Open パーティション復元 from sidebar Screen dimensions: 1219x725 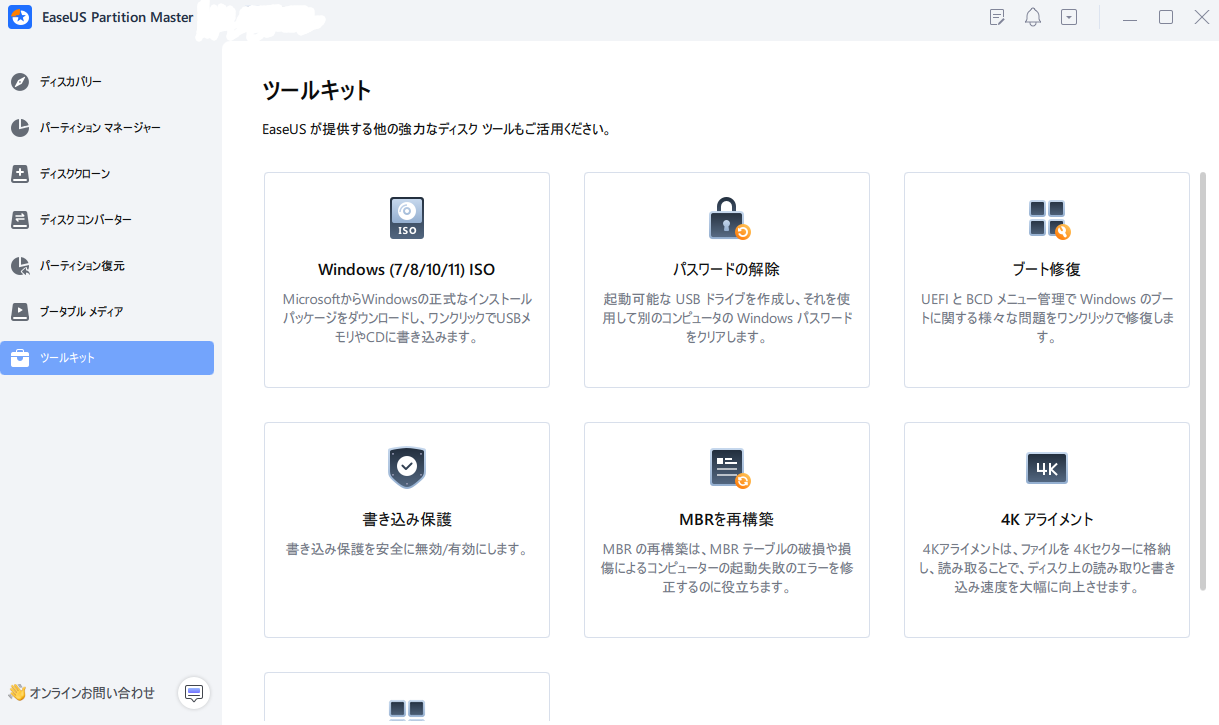[81, 266]
